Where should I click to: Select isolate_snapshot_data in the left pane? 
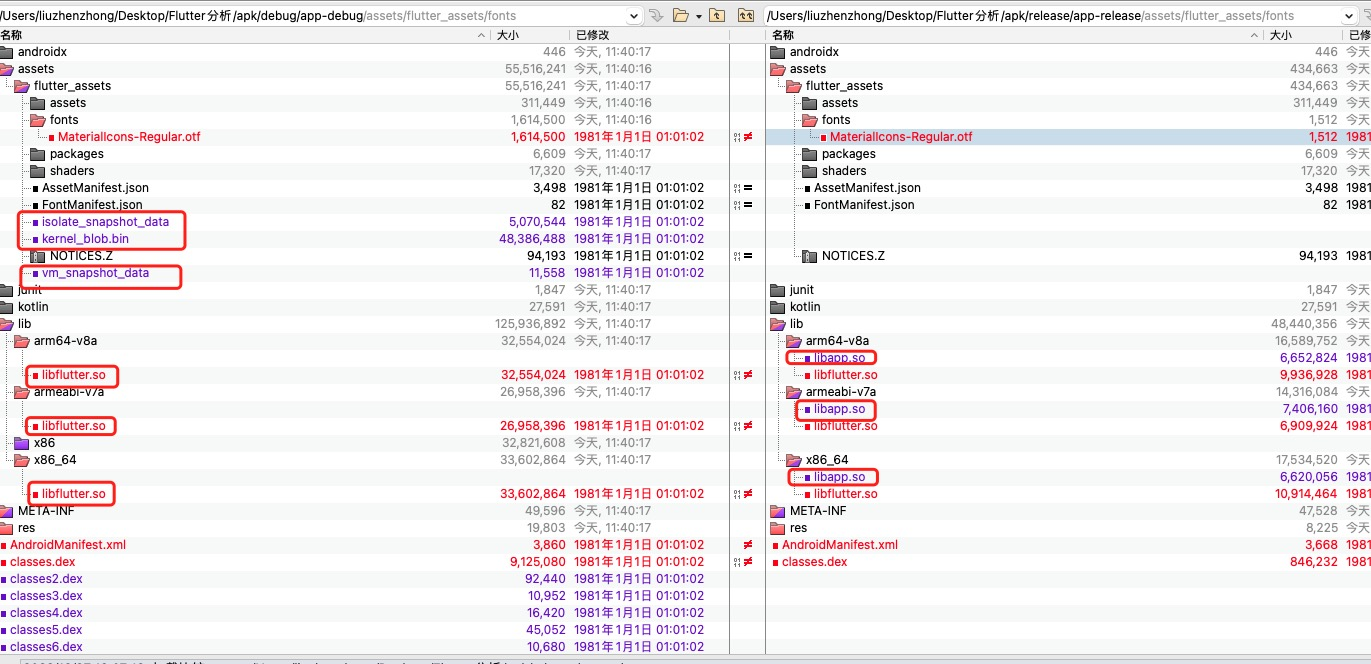pos(105,222)
